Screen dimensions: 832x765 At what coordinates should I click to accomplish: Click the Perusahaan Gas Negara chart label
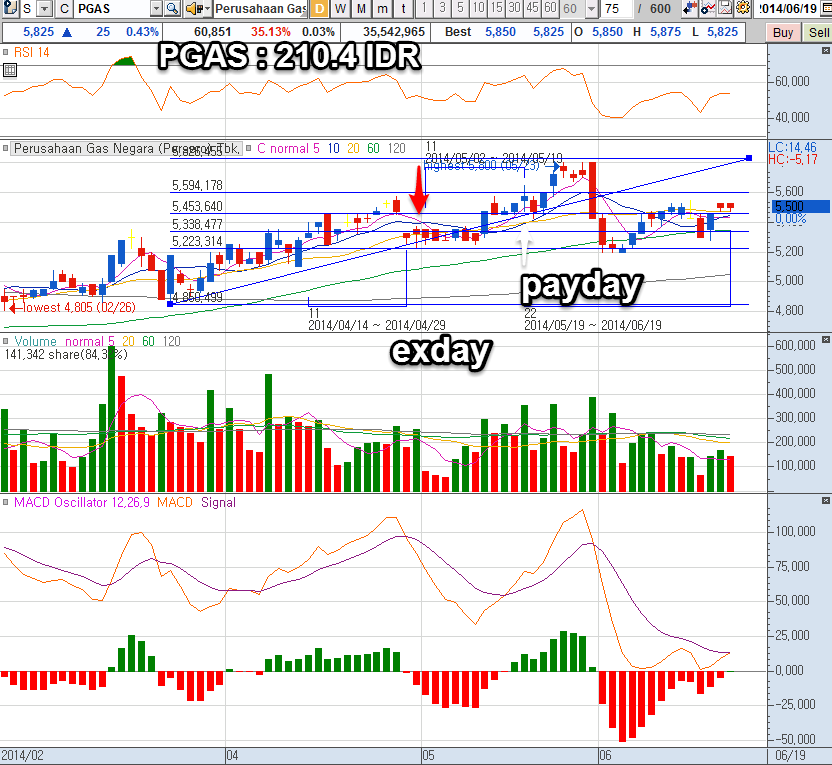[127, 149]
